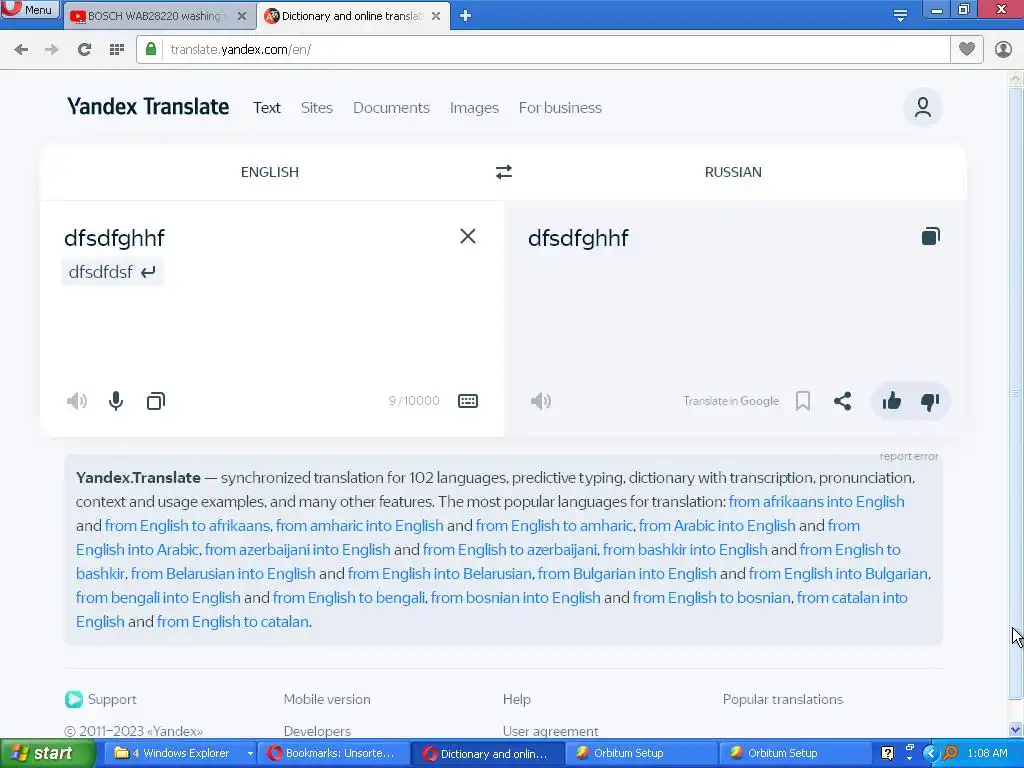The width and height of the screenshot is (1024, 768).
Task: Open Speed Dial grid icon
Action: point(117,50)
